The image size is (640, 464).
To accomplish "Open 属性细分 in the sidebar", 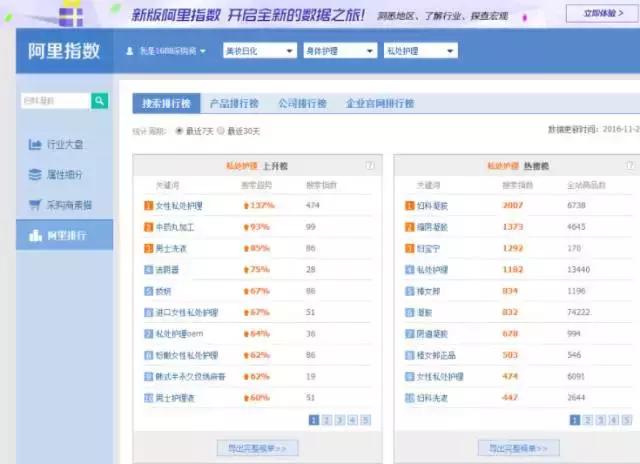I will 66,175.
